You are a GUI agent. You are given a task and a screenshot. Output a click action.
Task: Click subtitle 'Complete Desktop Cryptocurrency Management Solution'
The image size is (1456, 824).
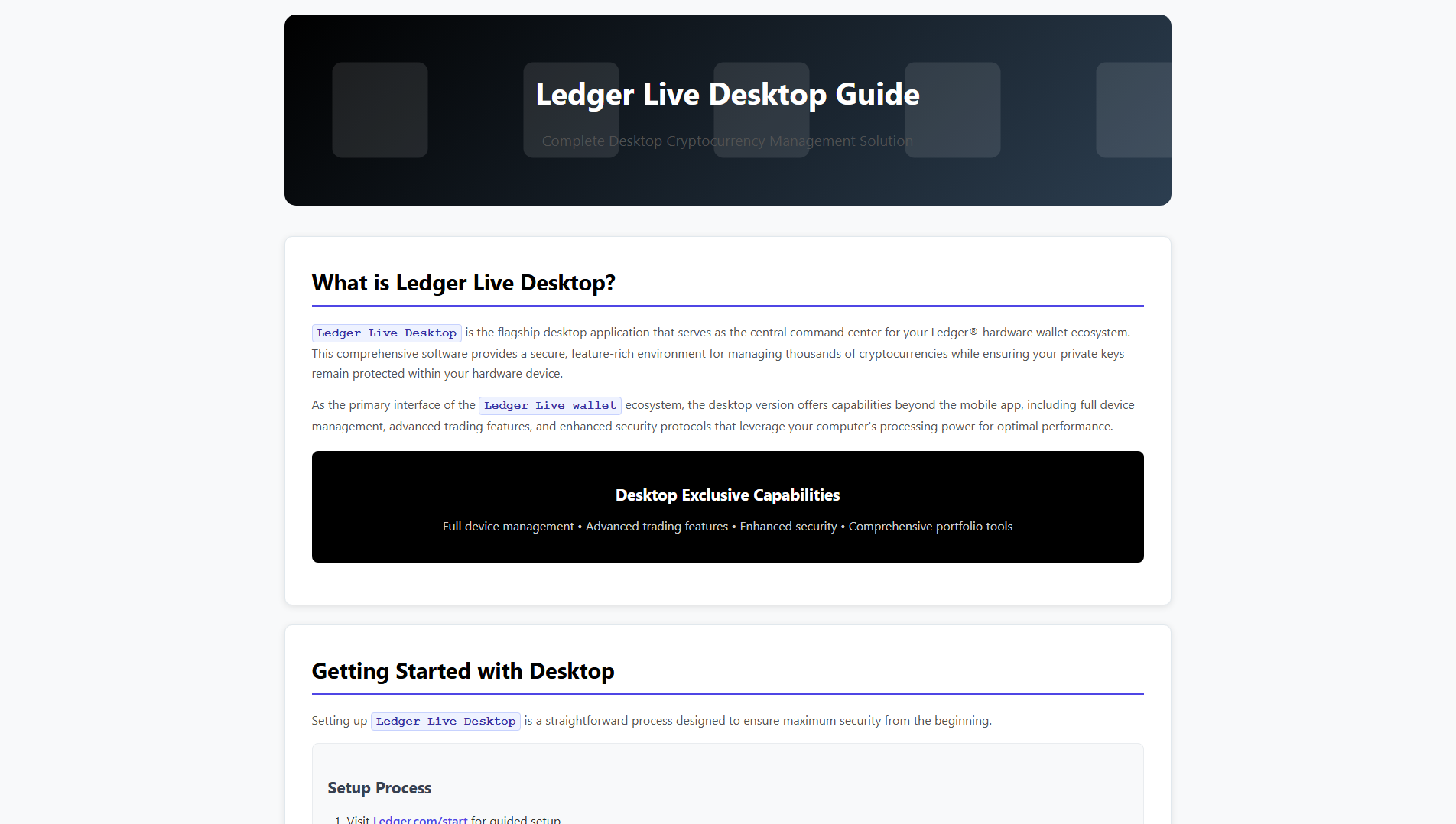coord(727,141)
